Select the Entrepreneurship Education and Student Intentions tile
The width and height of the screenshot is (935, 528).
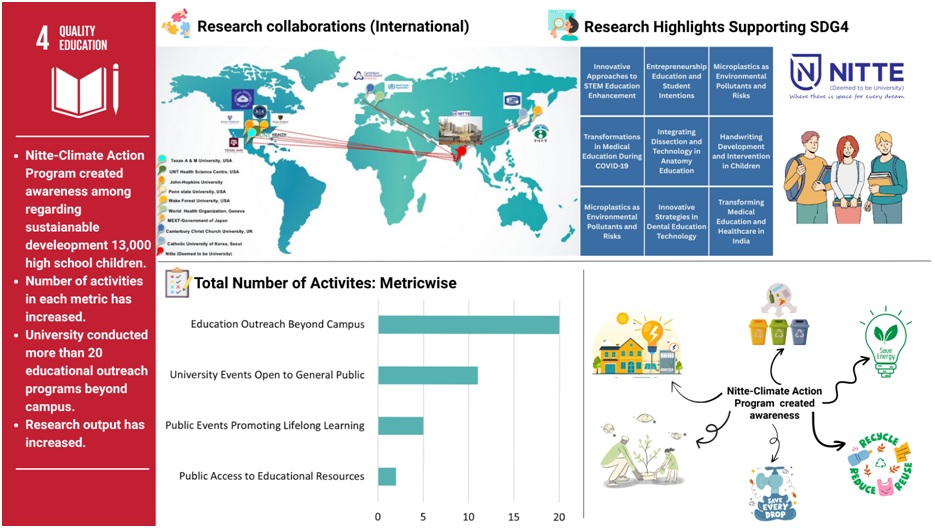[x=676, y=80]
